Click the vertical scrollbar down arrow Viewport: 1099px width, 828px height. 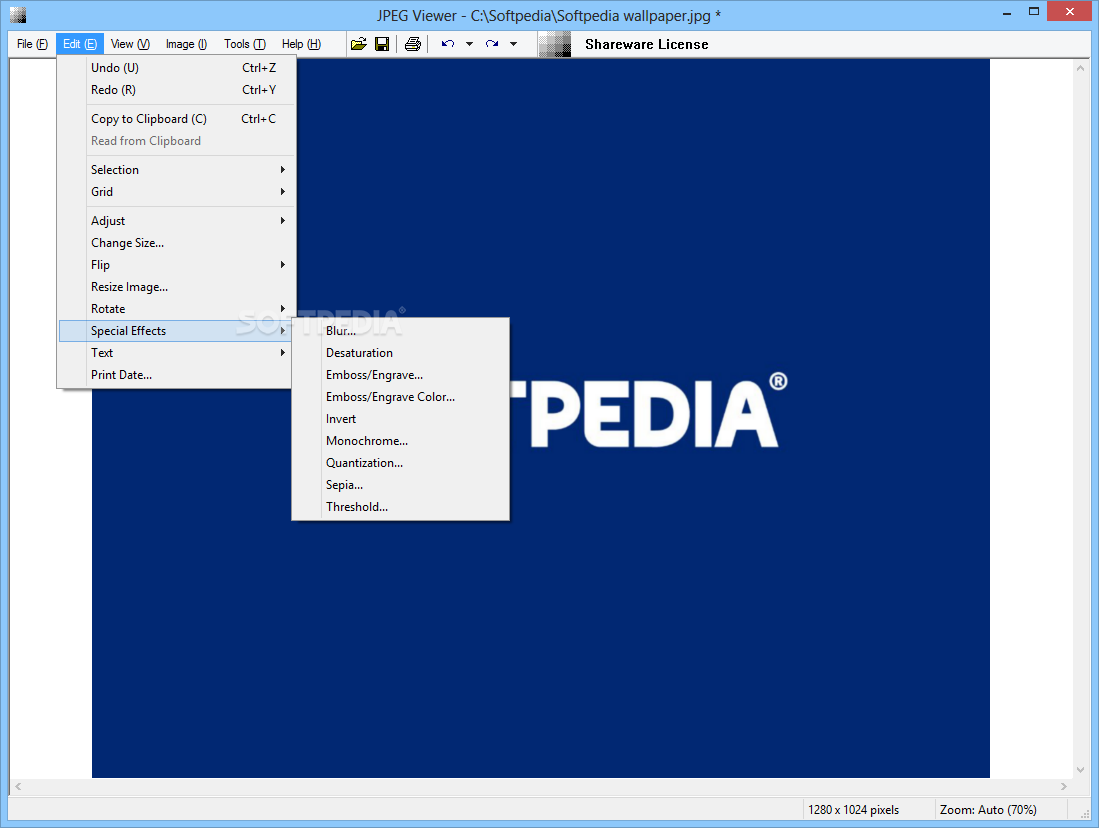click(x=1080, y=770)
